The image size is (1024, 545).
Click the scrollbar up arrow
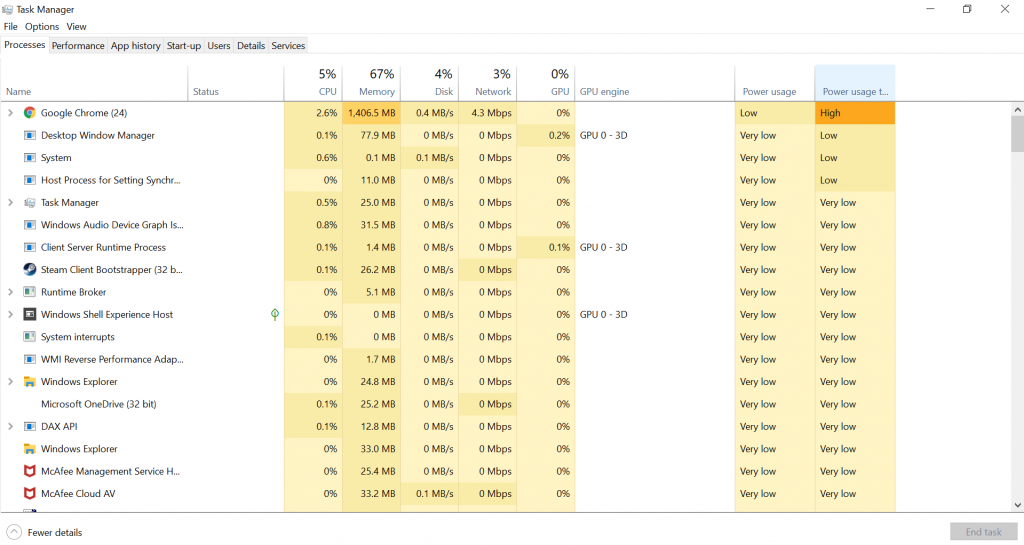point(1017,110)
